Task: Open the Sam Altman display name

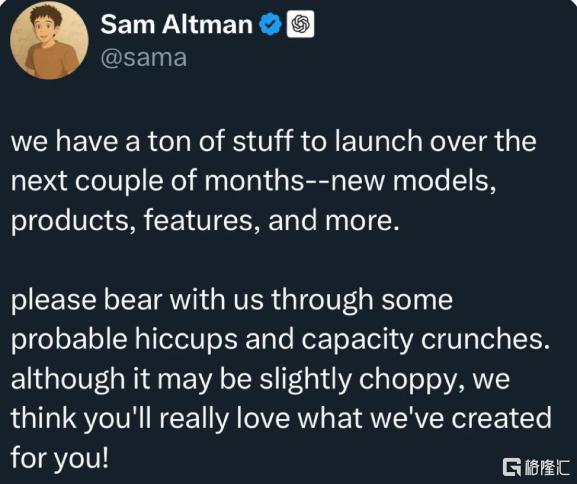Action: (x=176, y=24)
